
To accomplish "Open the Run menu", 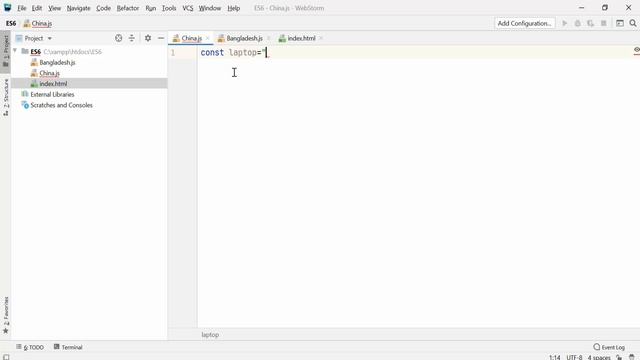I will tap(151, 8).
